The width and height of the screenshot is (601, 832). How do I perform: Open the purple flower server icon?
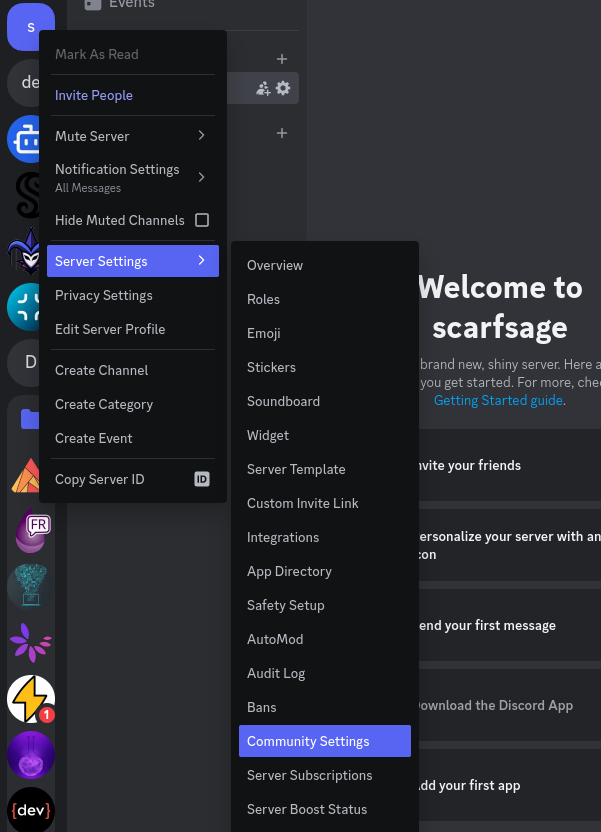(x=31, y=643)
